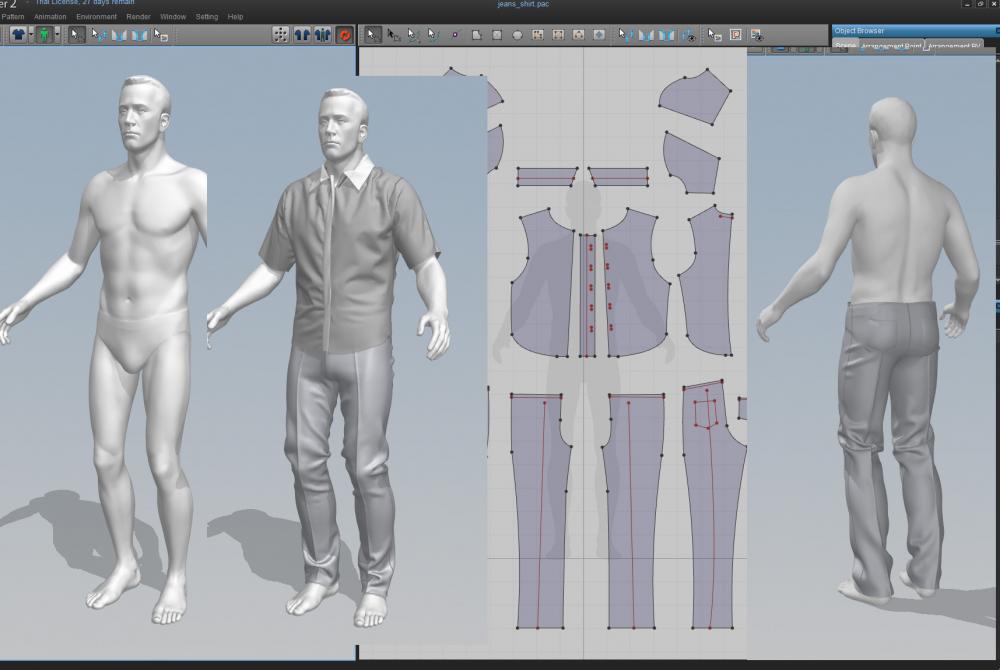Click the reset 3D arrangement shirt icon

(302, 34)
